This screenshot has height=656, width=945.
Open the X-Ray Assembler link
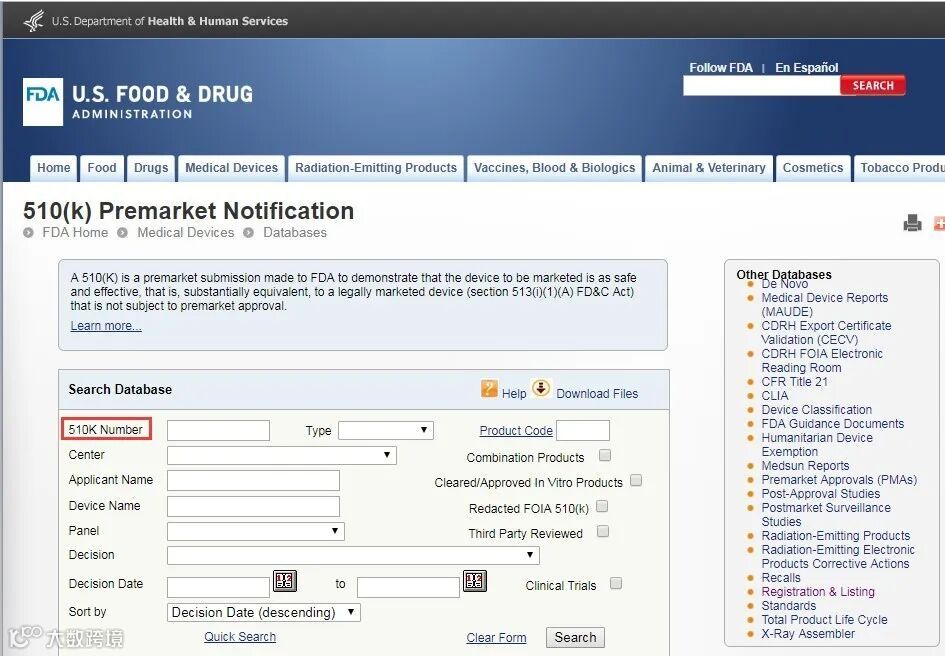[808, 633]
